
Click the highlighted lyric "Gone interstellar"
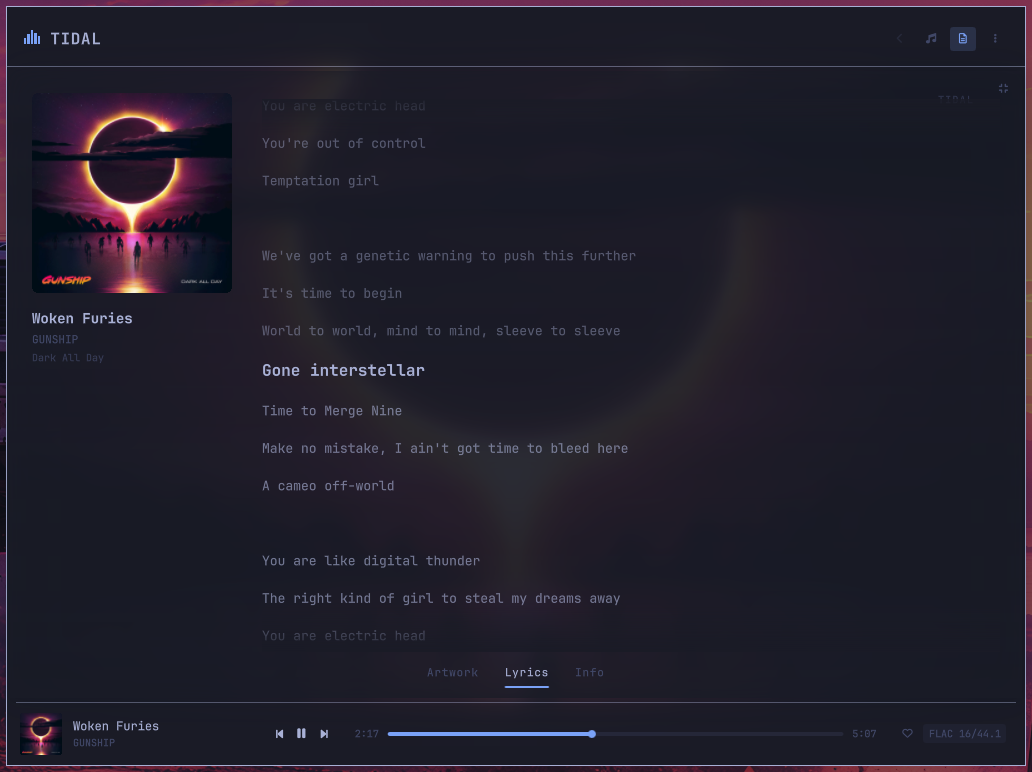click(344, 371)
